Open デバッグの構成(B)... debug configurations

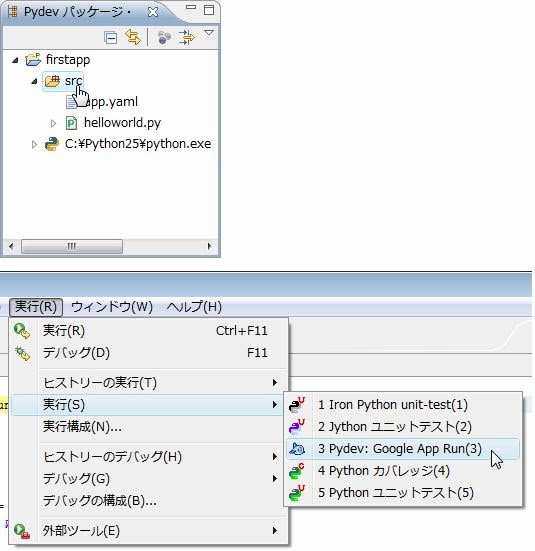[149, 500]
